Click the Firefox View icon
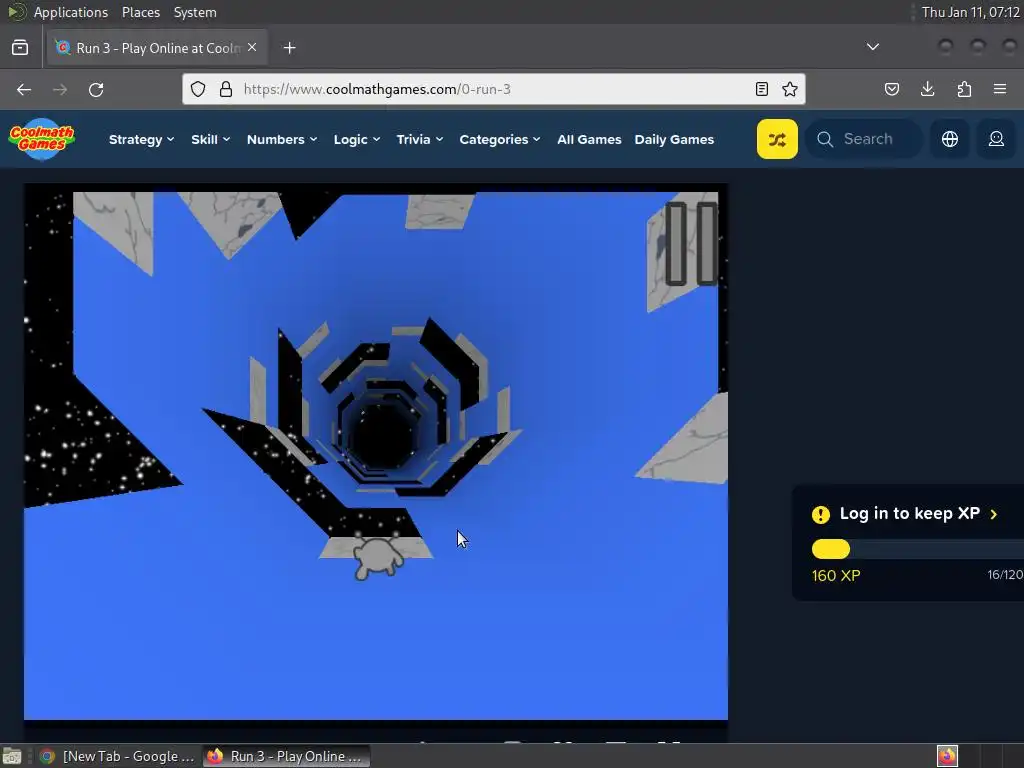Screen dimensions: 1024x768 click(x=20, y=48)
